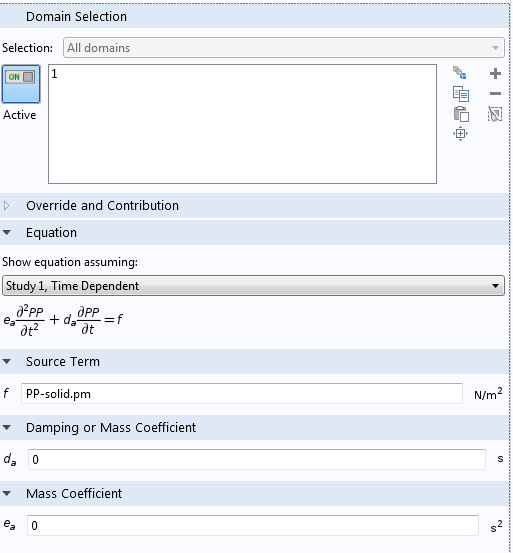Select domain 1 in the selection list
513x553 pixels.
(54, 73)
